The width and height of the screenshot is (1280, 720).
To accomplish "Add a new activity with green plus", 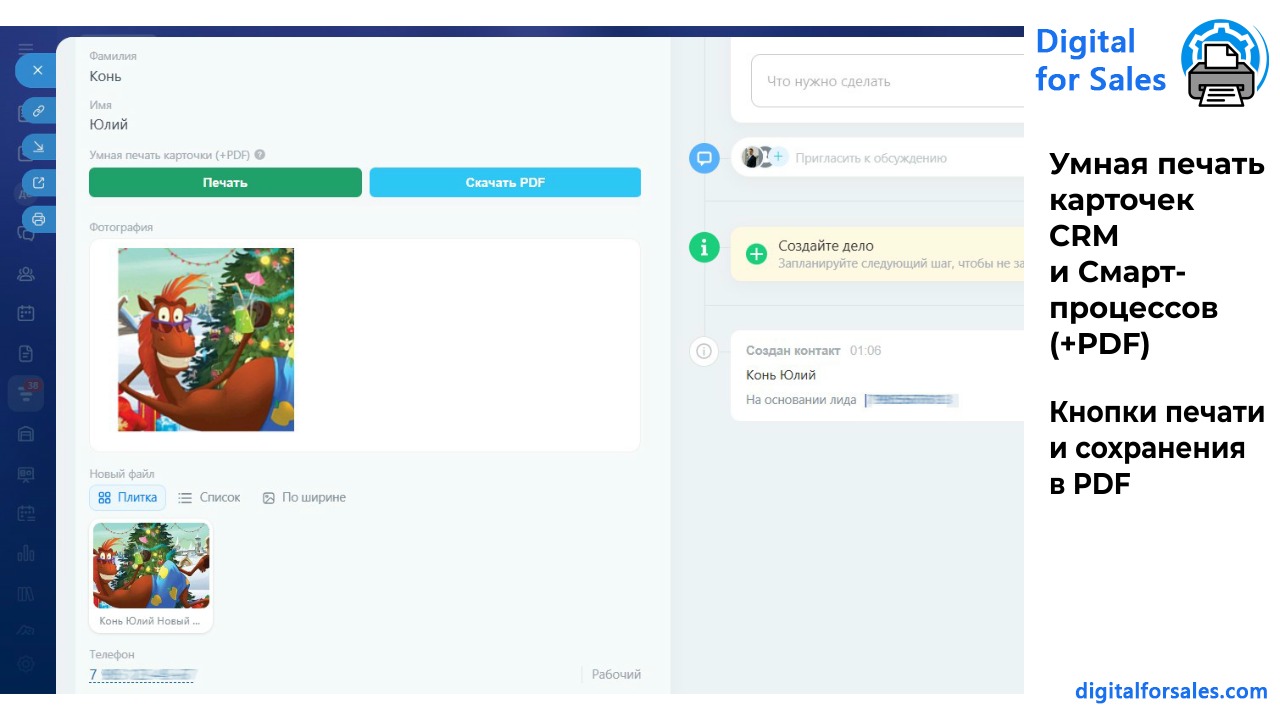I will (x=757, y=254).
